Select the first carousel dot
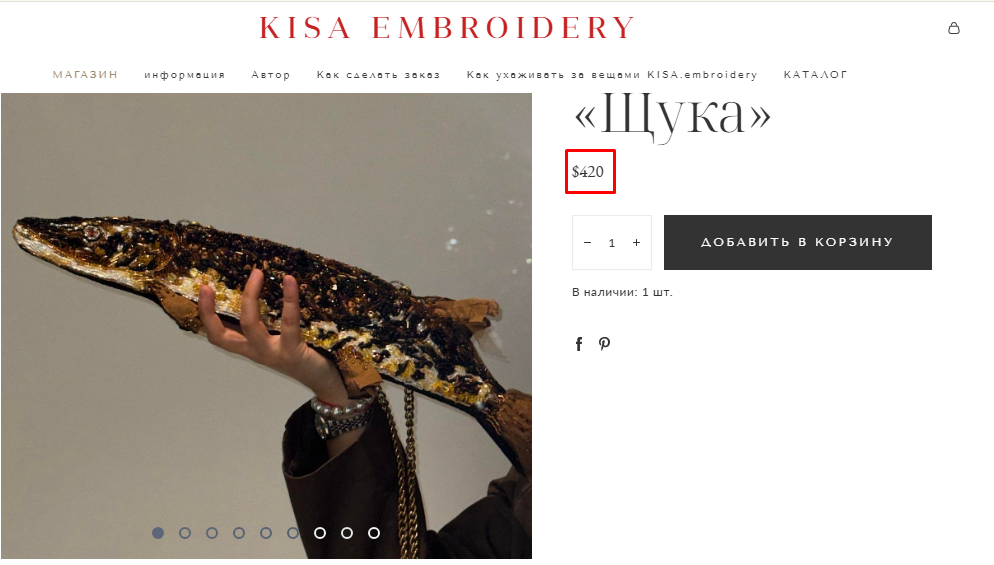Viewport: 994px width, 565px height. pos(158,533)
